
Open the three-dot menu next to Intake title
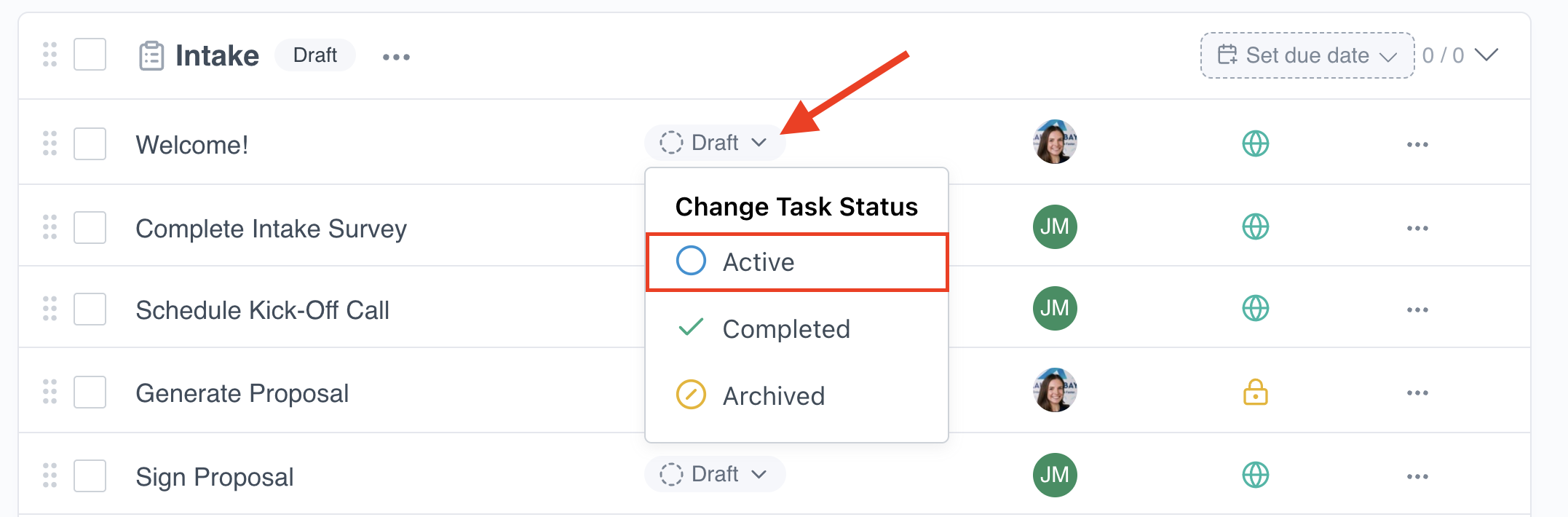(396, 57)
